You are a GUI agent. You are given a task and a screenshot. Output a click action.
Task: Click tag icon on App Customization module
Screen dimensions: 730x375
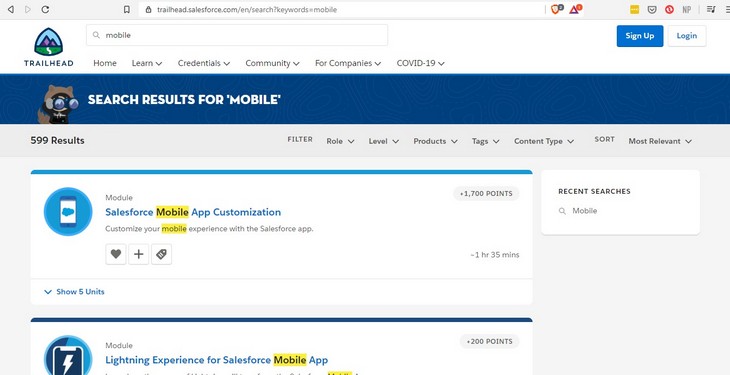(x=161, y=254)
